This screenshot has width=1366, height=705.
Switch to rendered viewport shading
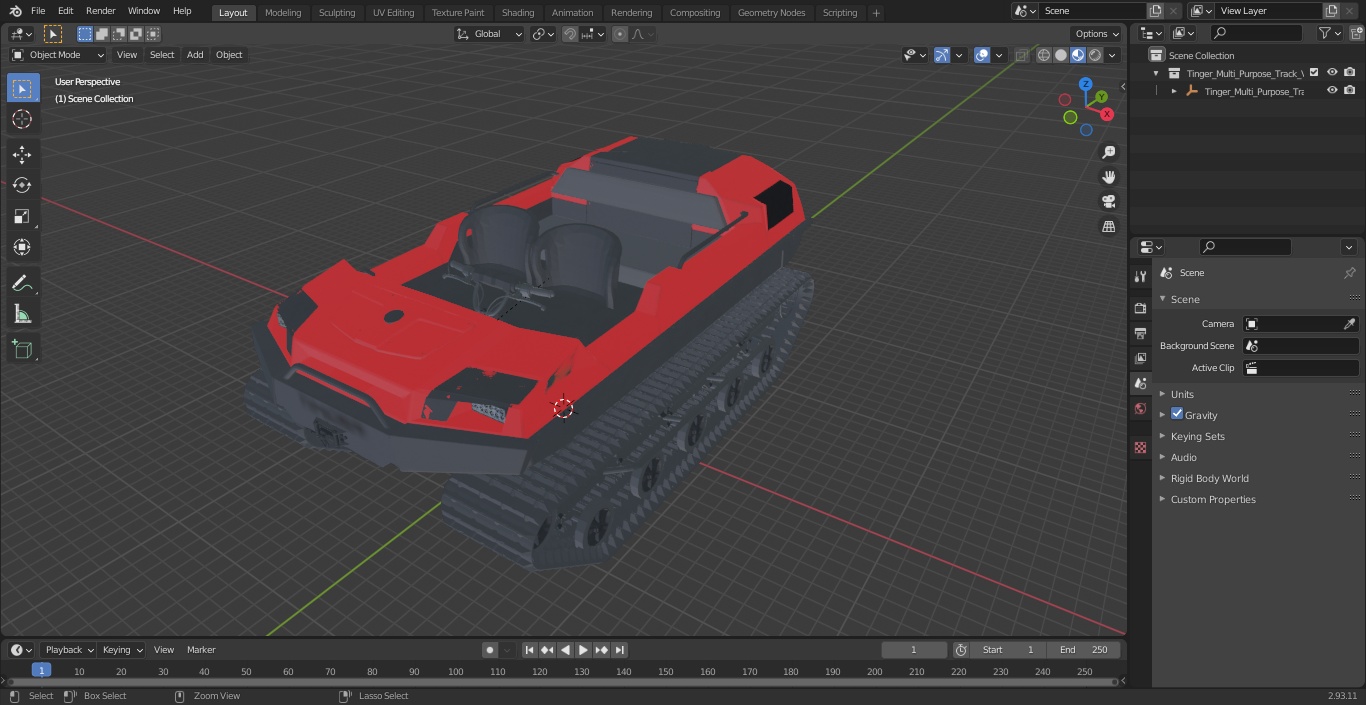pyautogui.click(x=1095, y=55)
